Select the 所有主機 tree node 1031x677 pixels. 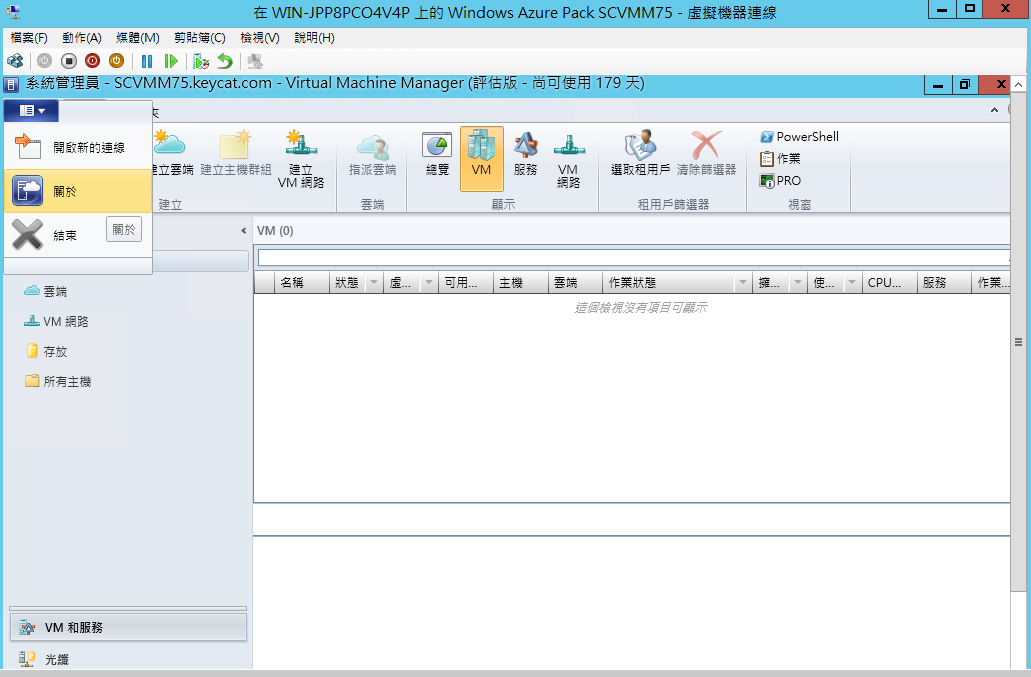(x=58, y=381)
